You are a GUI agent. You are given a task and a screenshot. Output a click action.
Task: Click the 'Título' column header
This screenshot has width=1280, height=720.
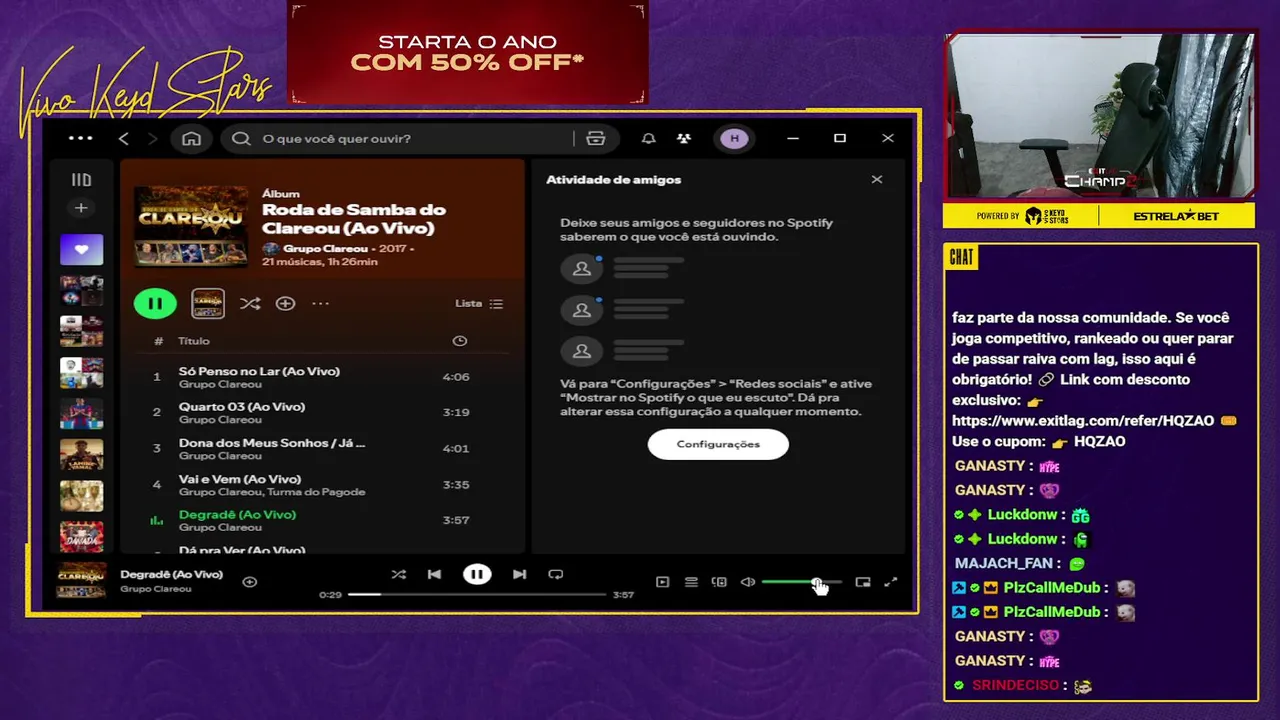coord(194,341)
